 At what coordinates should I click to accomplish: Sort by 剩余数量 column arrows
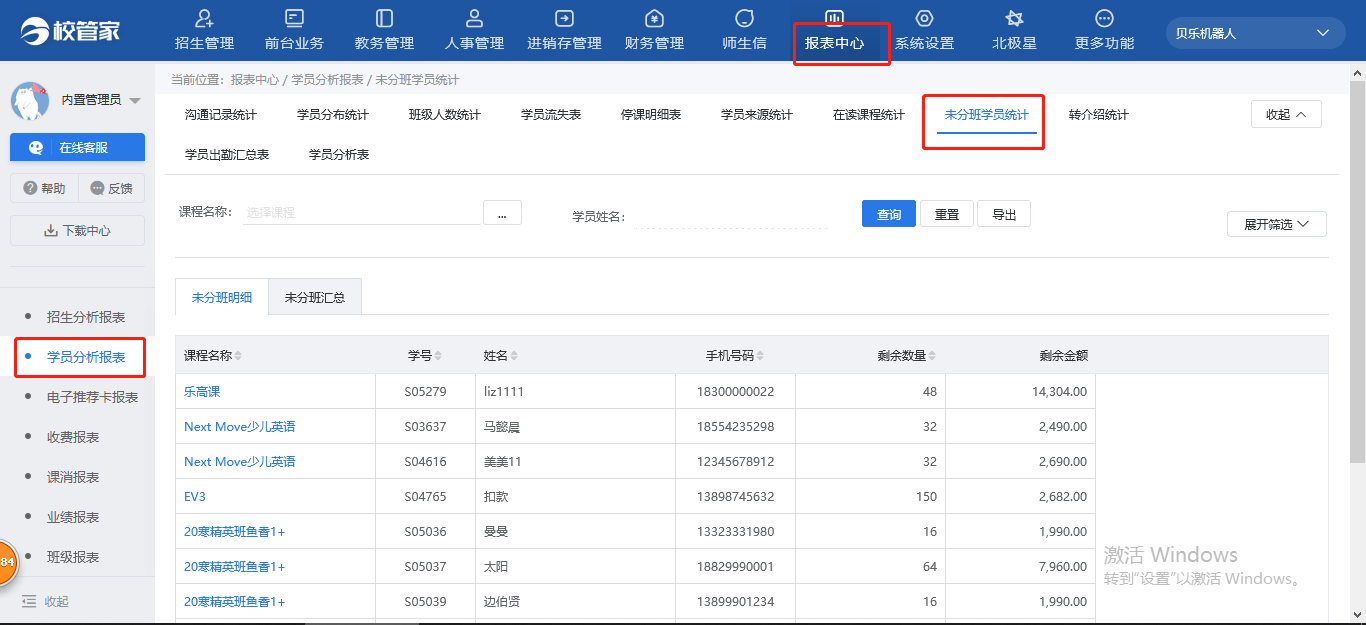pos(934,356)
